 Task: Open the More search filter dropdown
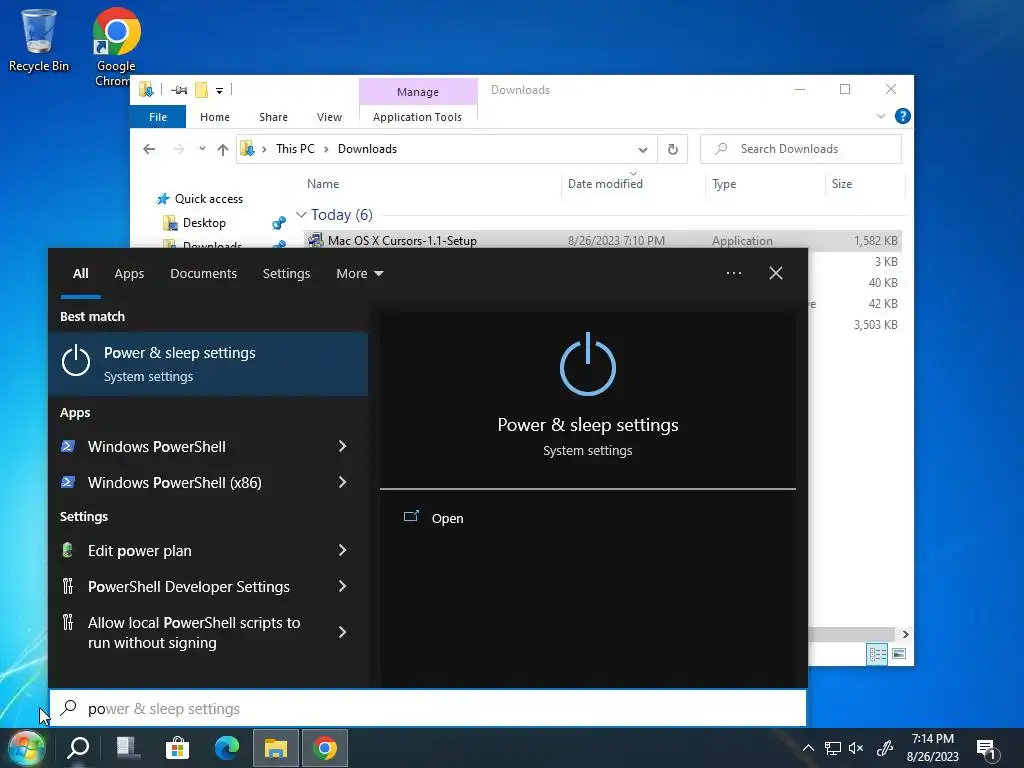pos(359,274)
